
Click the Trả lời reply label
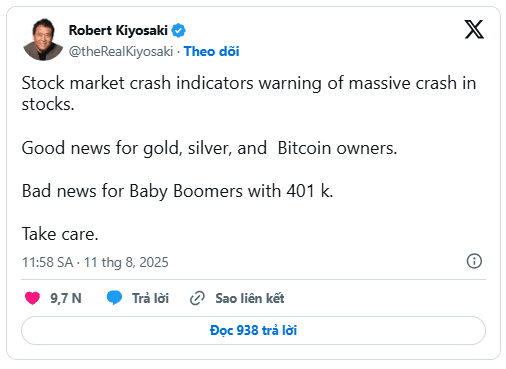(150, 298)
